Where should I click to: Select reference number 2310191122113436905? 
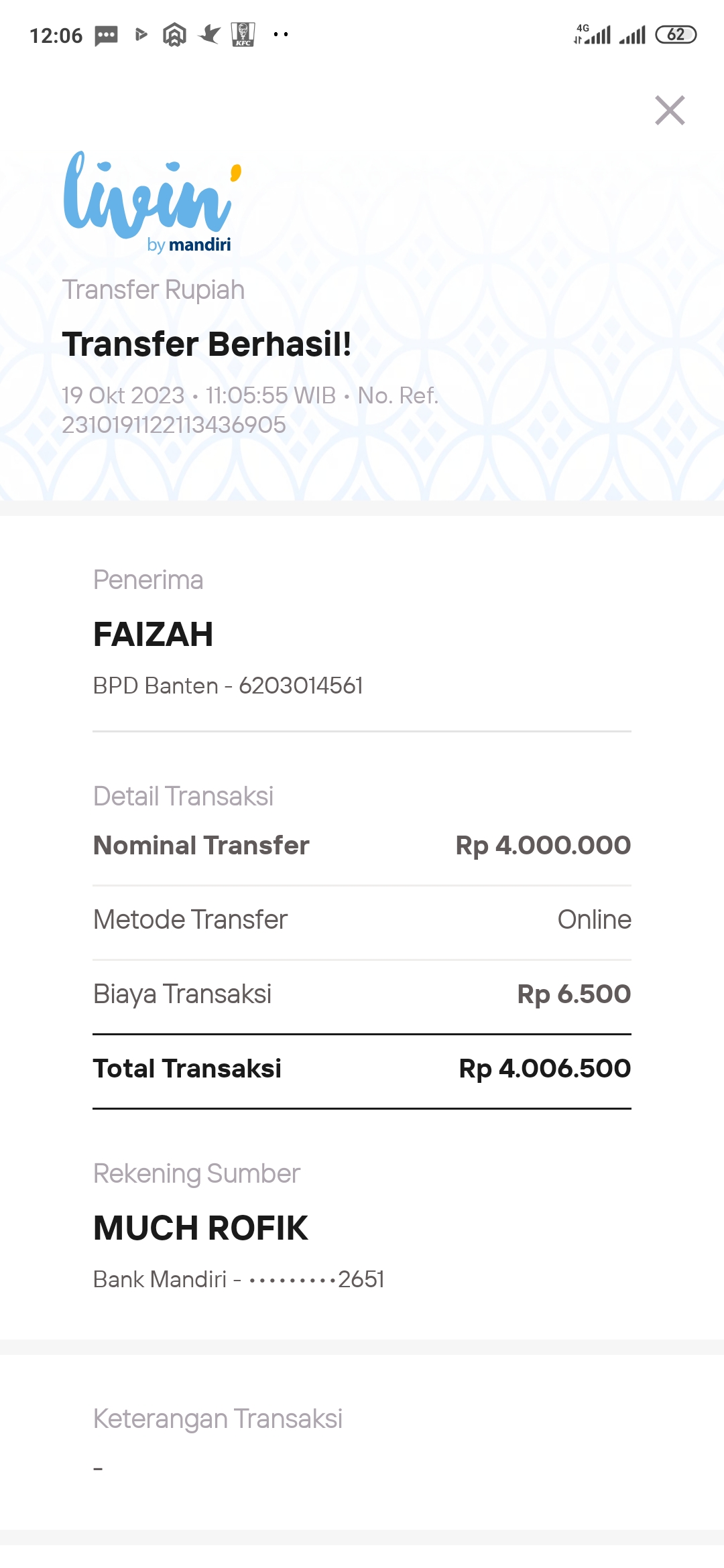(x=174, y=425)
